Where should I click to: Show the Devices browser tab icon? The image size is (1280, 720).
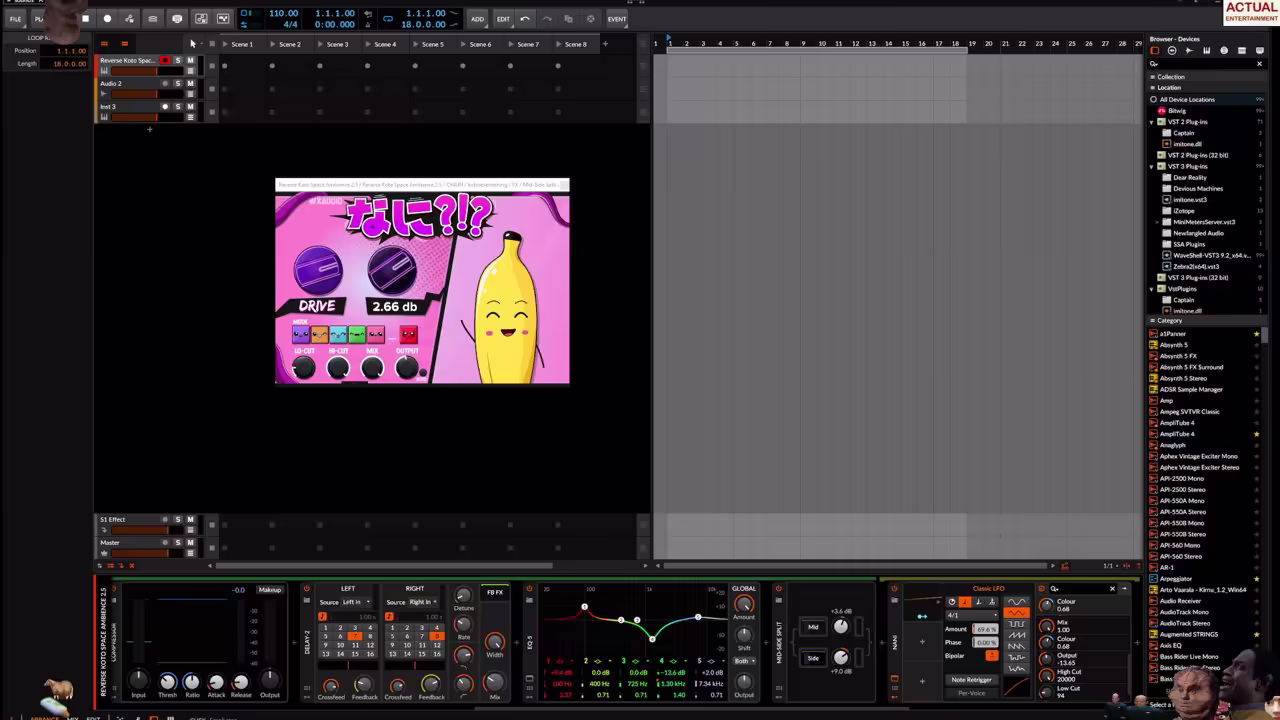[x=1155, y=51]
